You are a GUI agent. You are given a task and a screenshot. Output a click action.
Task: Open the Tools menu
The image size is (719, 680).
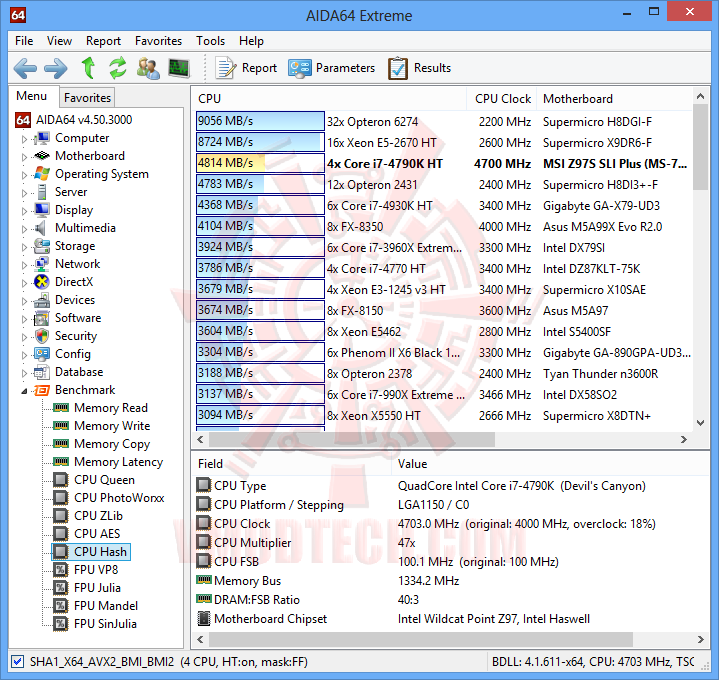(210, 41)
